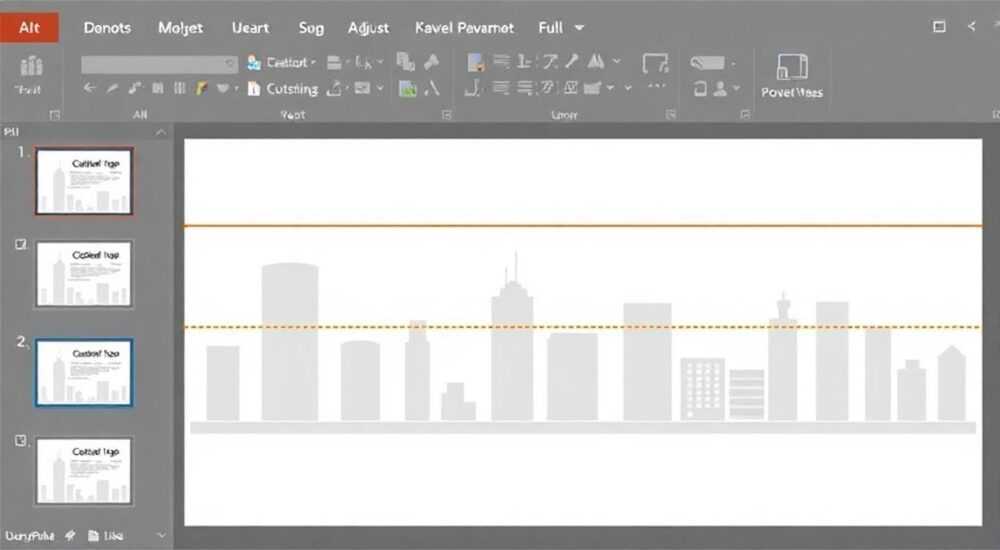Select the Sug ribbon tab
Image resolution: width=1000 pixels, height=550 pixels.
pyautogui.click(x=311, y=28)
